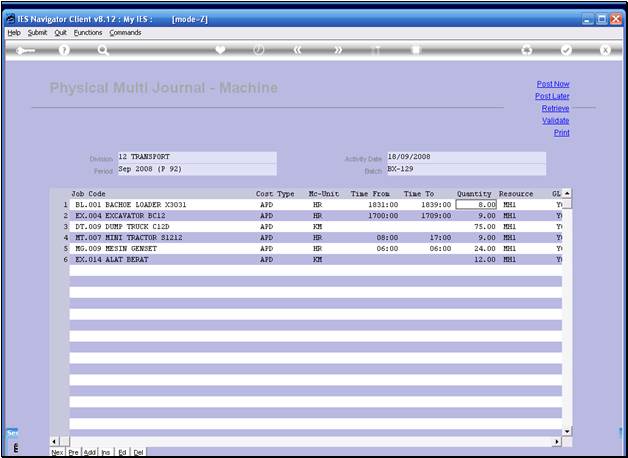Click the Ins button below grid
This screenshot has width=628, height=458.
[x=106, y=452]
